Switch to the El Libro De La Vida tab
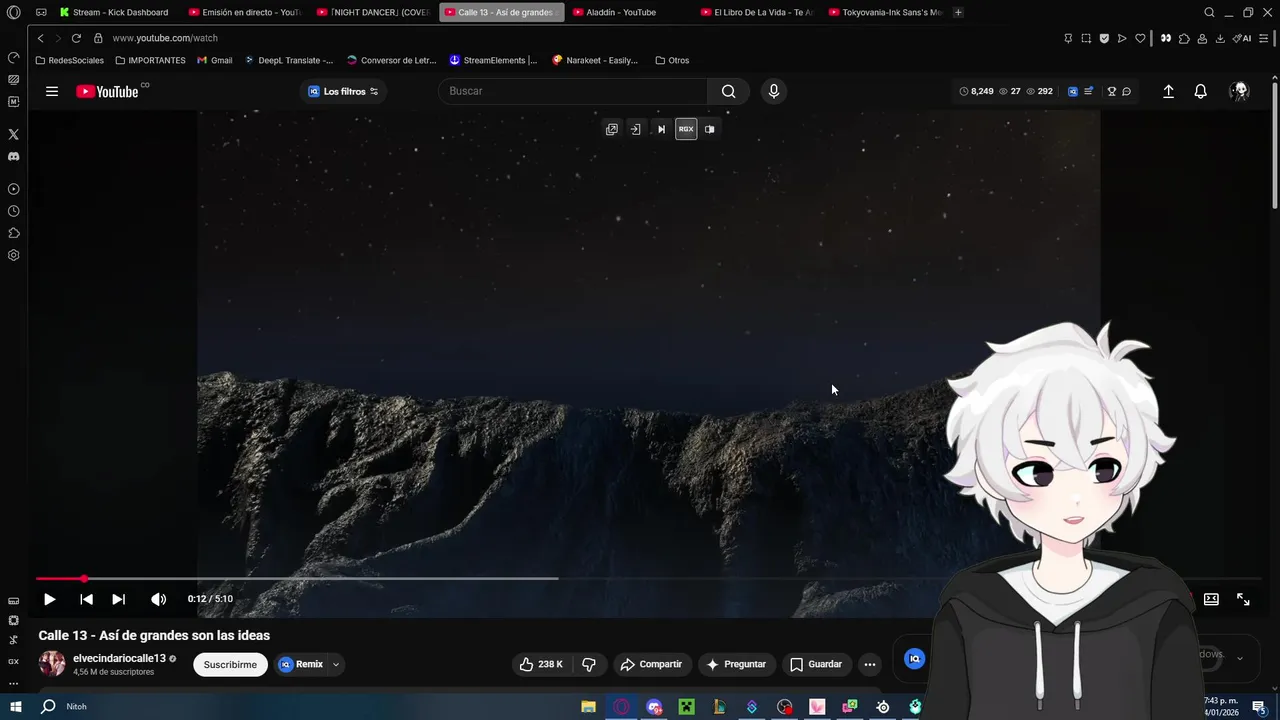 (758, 12)
